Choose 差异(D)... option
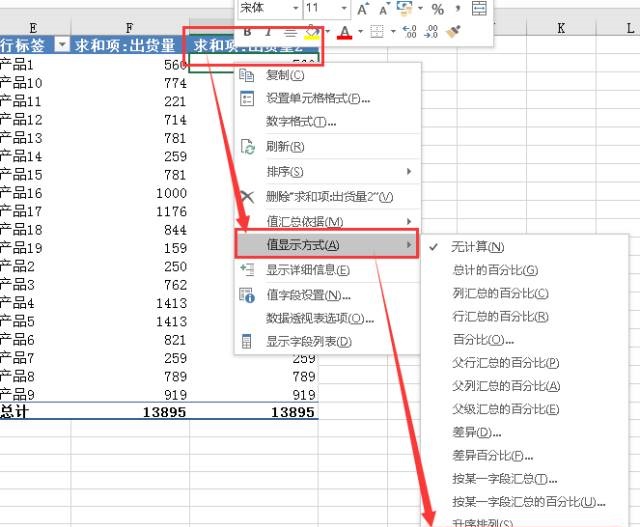This screenshot has height=527, width=640. coord(524,432)
